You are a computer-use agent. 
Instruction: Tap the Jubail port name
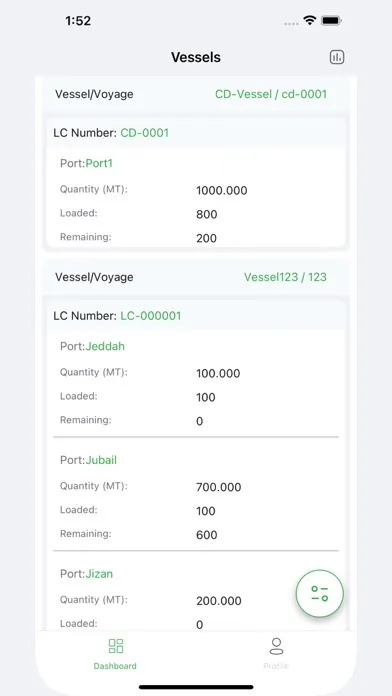101,460
